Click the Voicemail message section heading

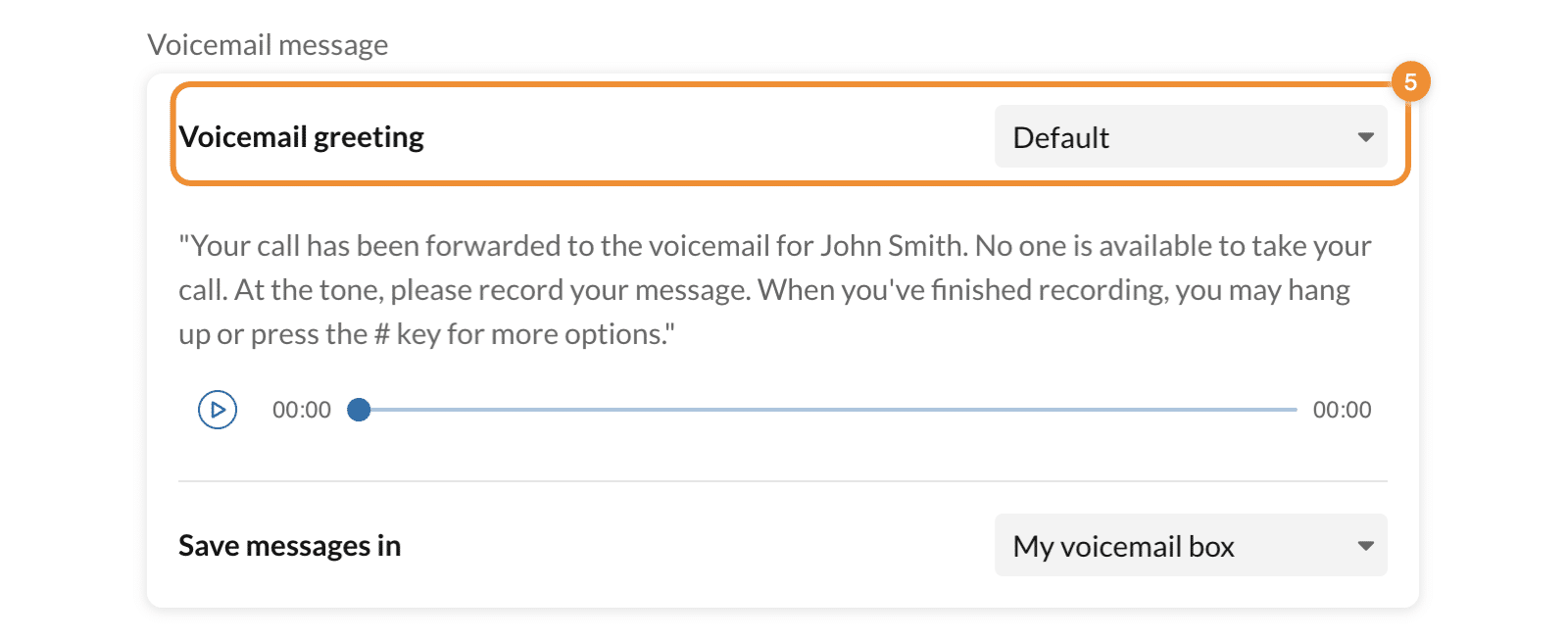pyautogui.click(x=268, y=45)
